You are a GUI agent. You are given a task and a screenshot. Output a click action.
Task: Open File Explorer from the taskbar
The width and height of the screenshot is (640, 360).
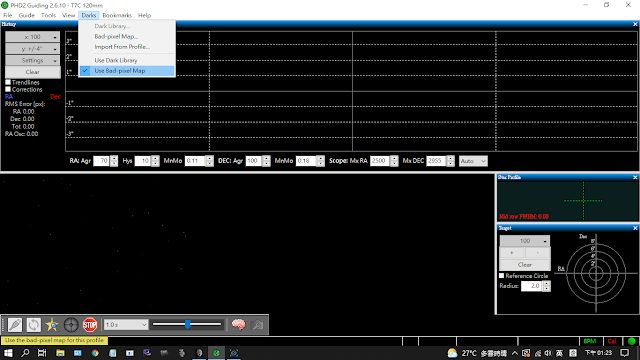pos(60,353)
